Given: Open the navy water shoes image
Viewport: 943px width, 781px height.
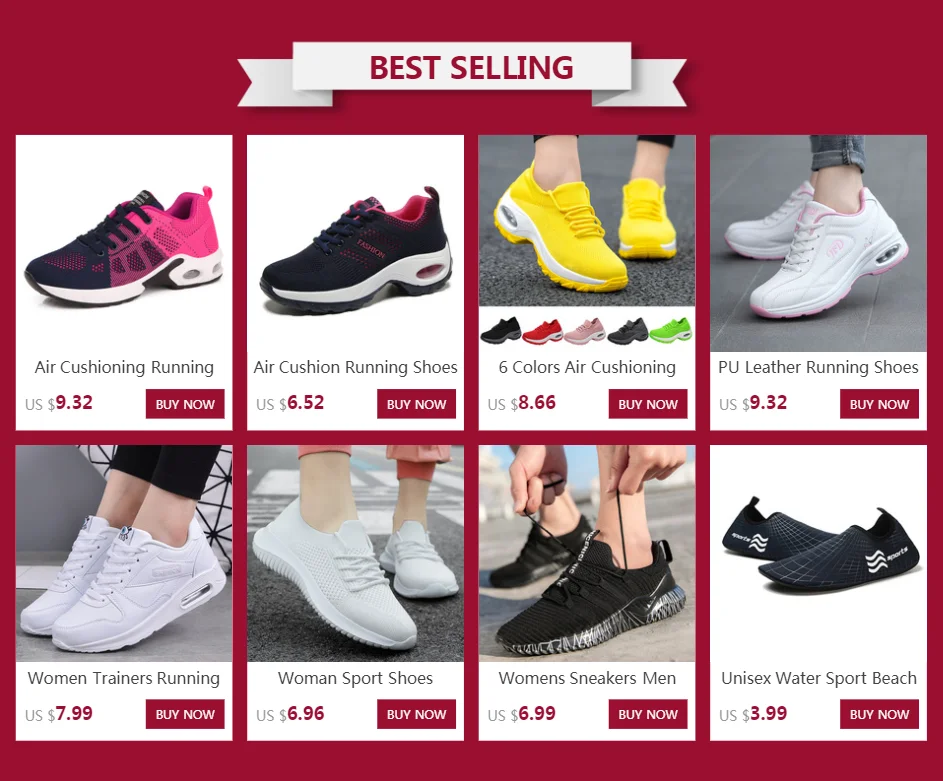Looking at the screenshot, I should point(819,554).
